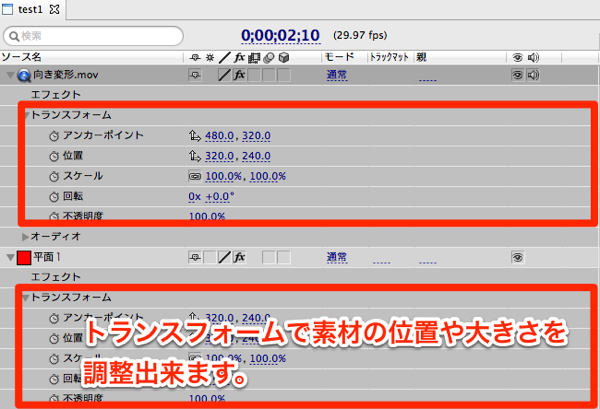Click the QuickTime icon of 向き変形.mov
Viewport: 600px width, 409px height.
(x=24, y=75)
